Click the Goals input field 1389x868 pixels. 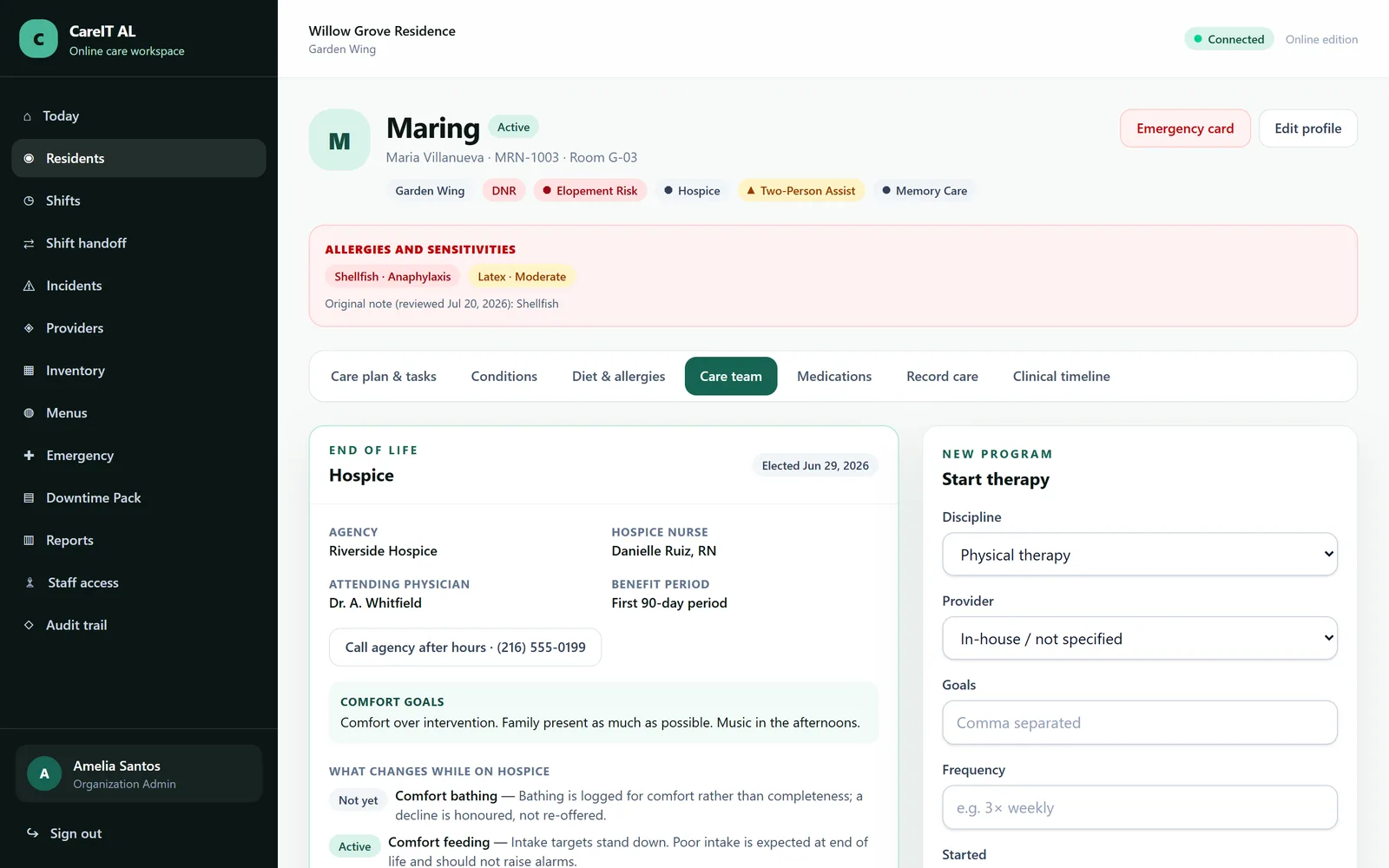(x=1139, y=723)
